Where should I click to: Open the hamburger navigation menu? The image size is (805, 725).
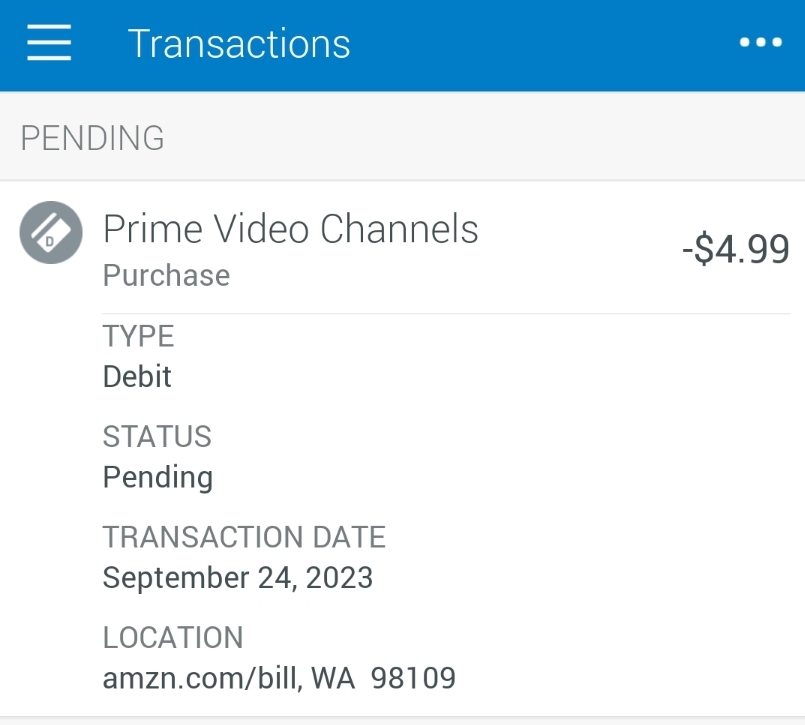click(x=48, y=43)
